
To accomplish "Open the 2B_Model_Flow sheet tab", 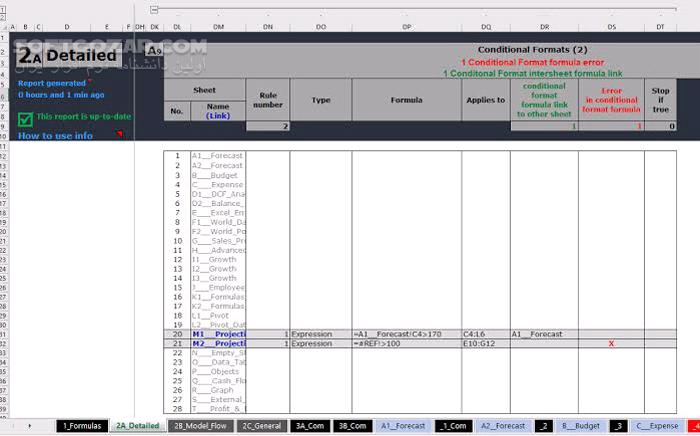I will coord(200,426).
